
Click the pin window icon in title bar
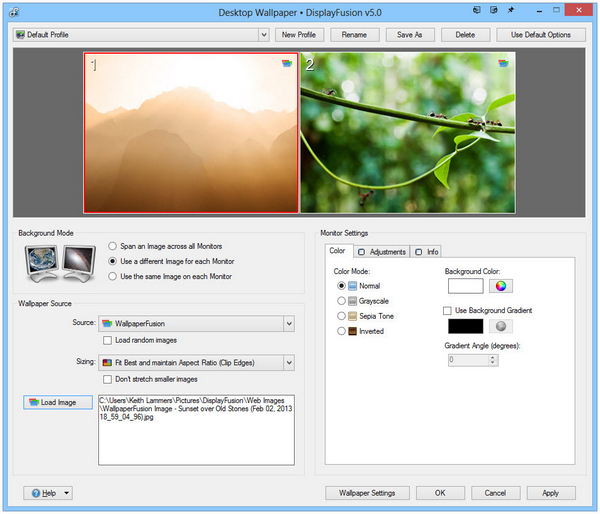pos(511,10)
